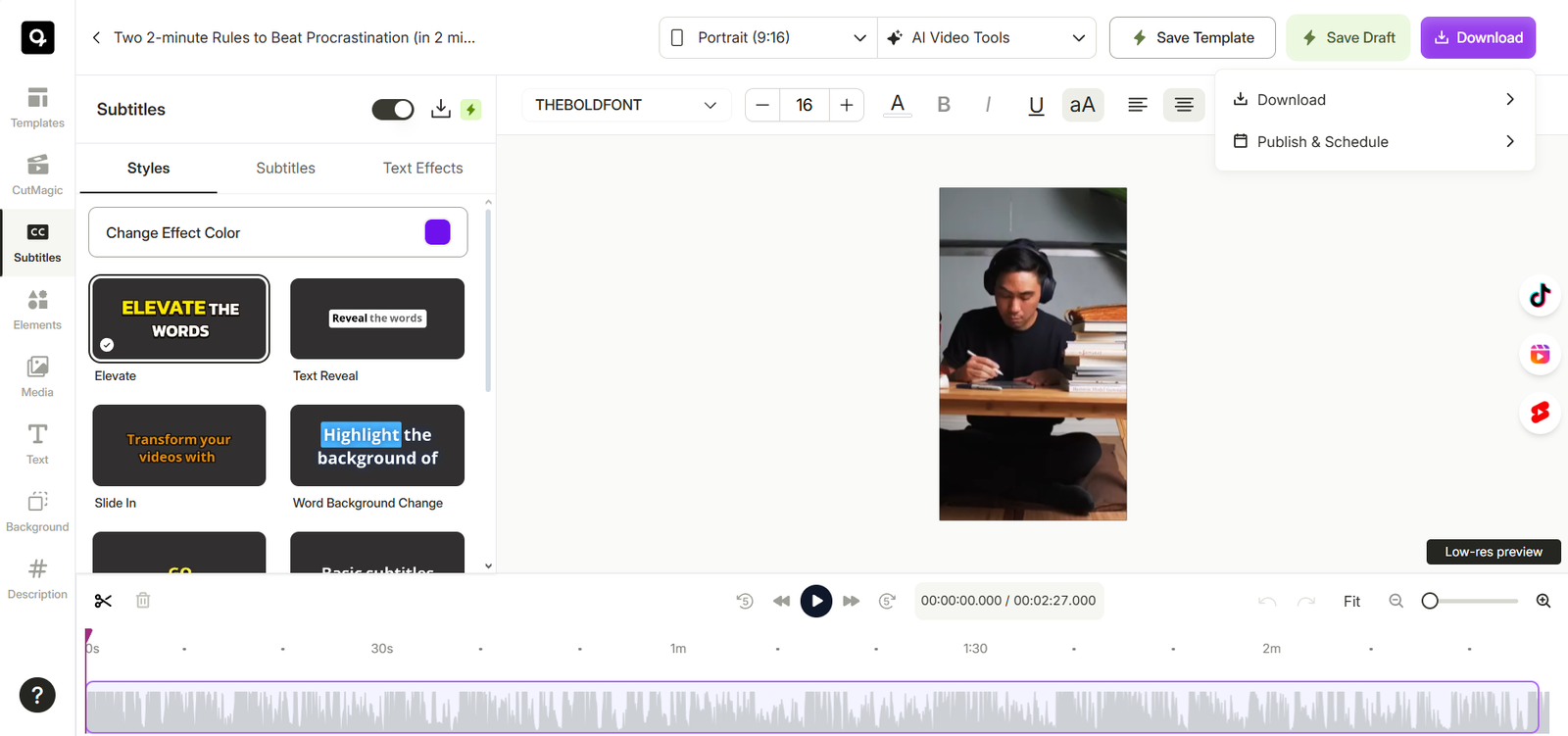This screenshot has width=1568, height=736.
Task: Click the YouTube Shorts icon
Action: 1540,413
